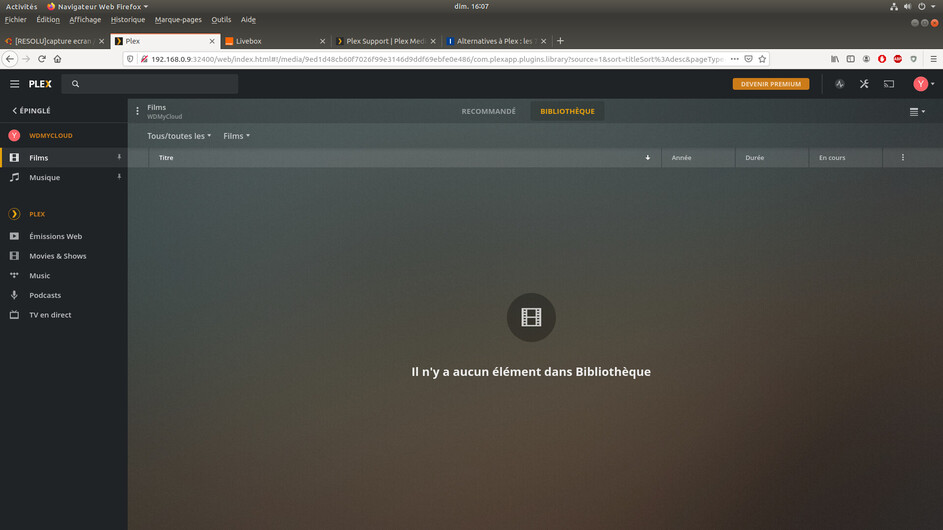
Task: Click the Pocket save icon
Action: click(x=748, y=59)
